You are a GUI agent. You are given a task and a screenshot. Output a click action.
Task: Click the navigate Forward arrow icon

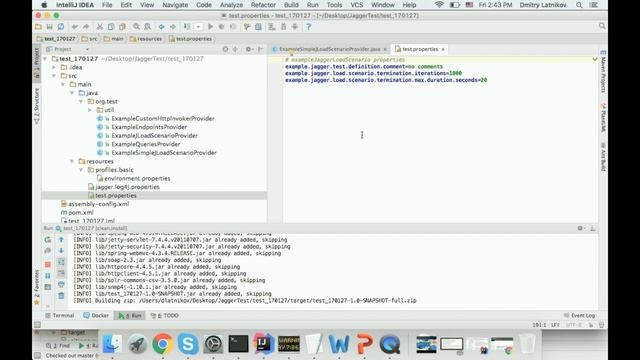tap(173, 27)
